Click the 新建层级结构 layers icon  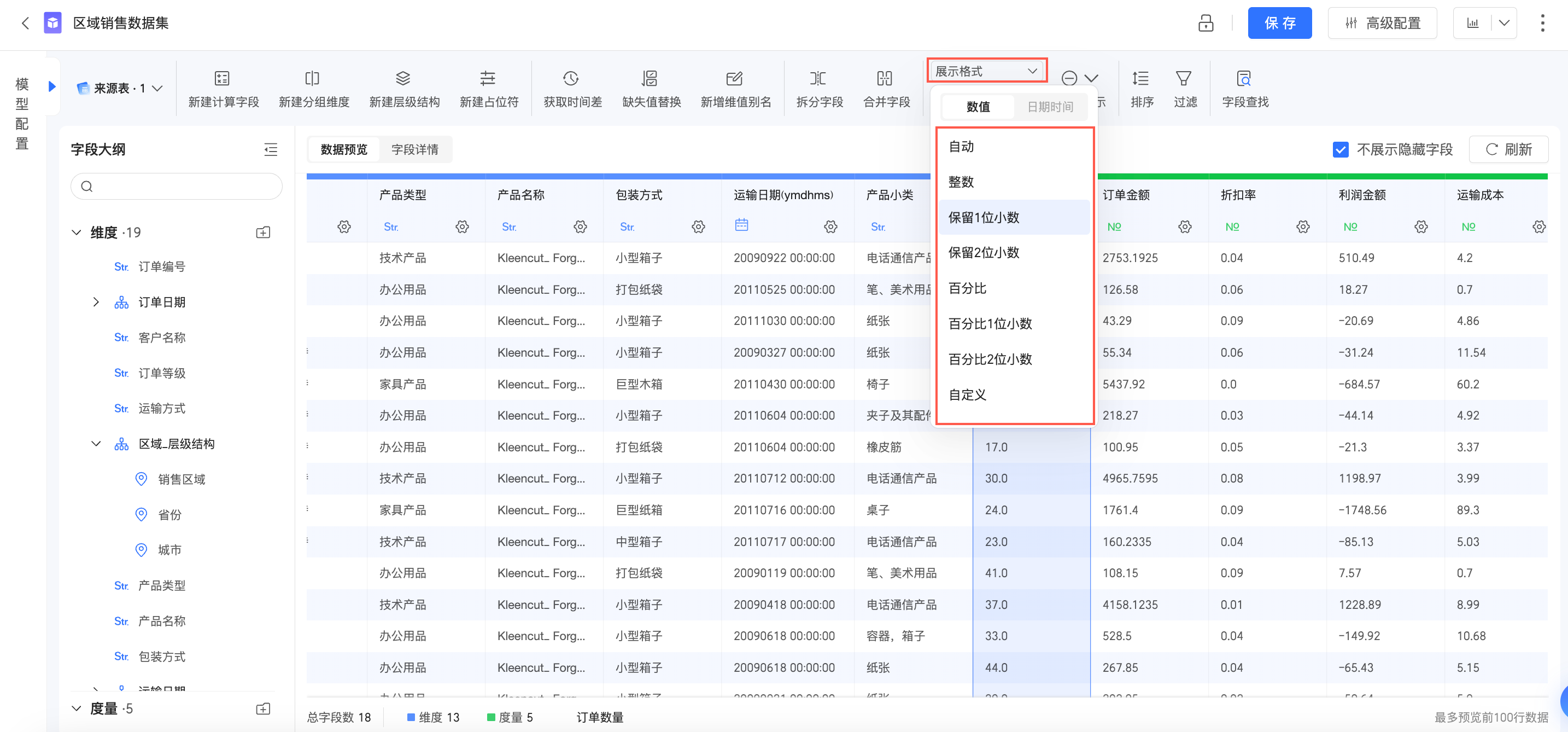(x=403, y=79)
